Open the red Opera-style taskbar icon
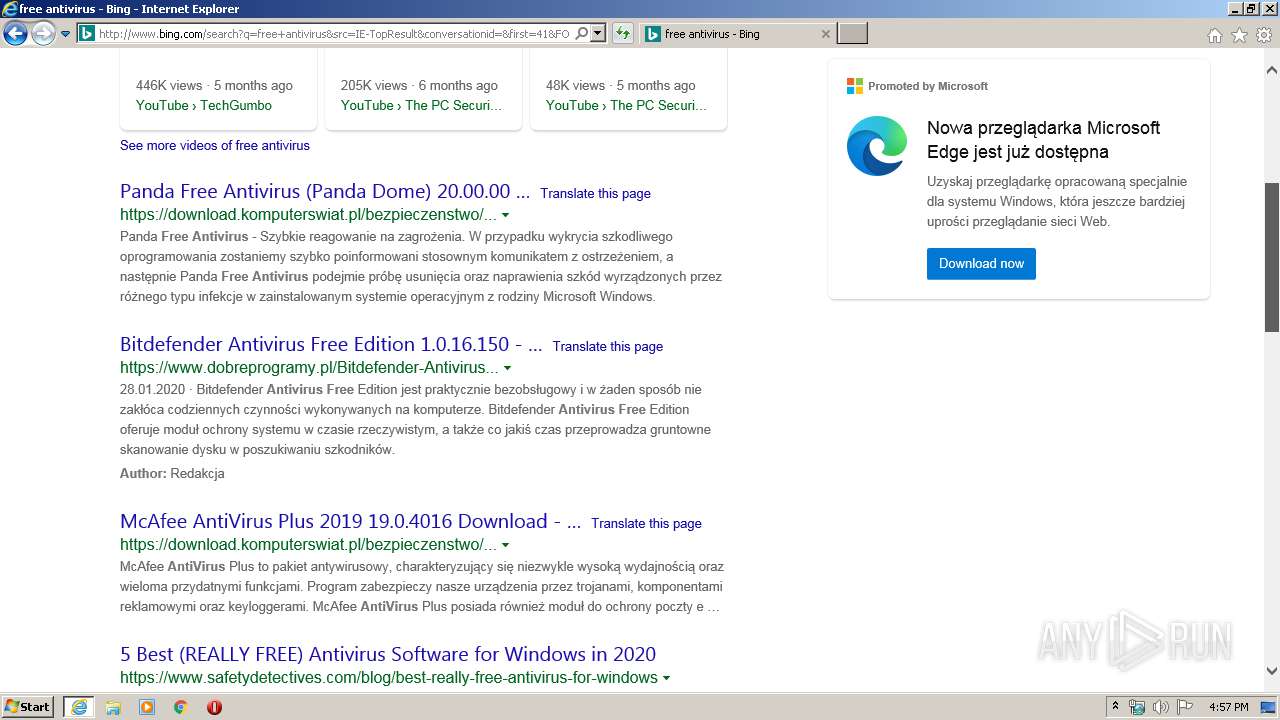Screen dimensions: 1280x720 (214, 707)
